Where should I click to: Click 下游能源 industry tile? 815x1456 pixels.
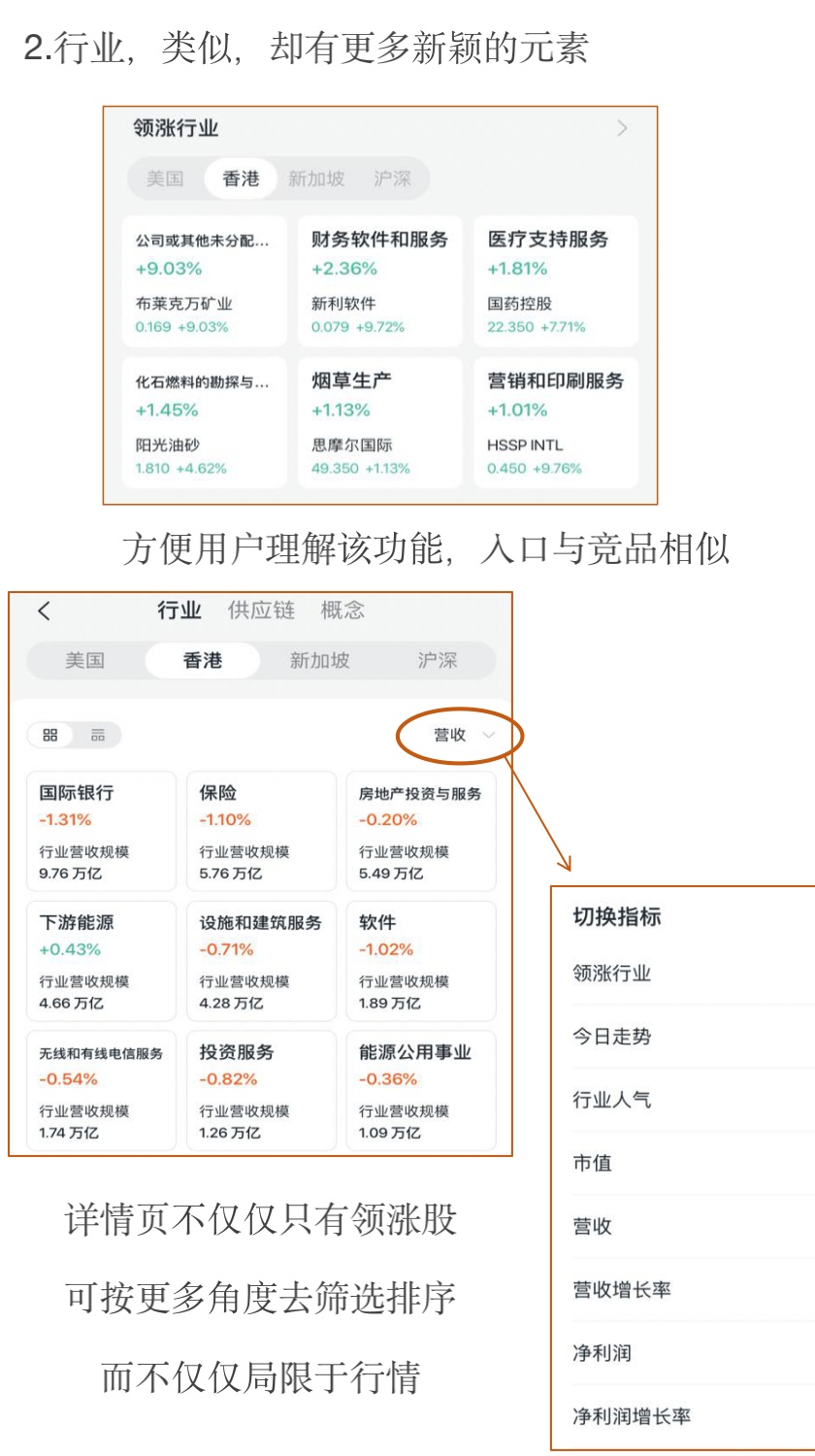pos(101,961)
